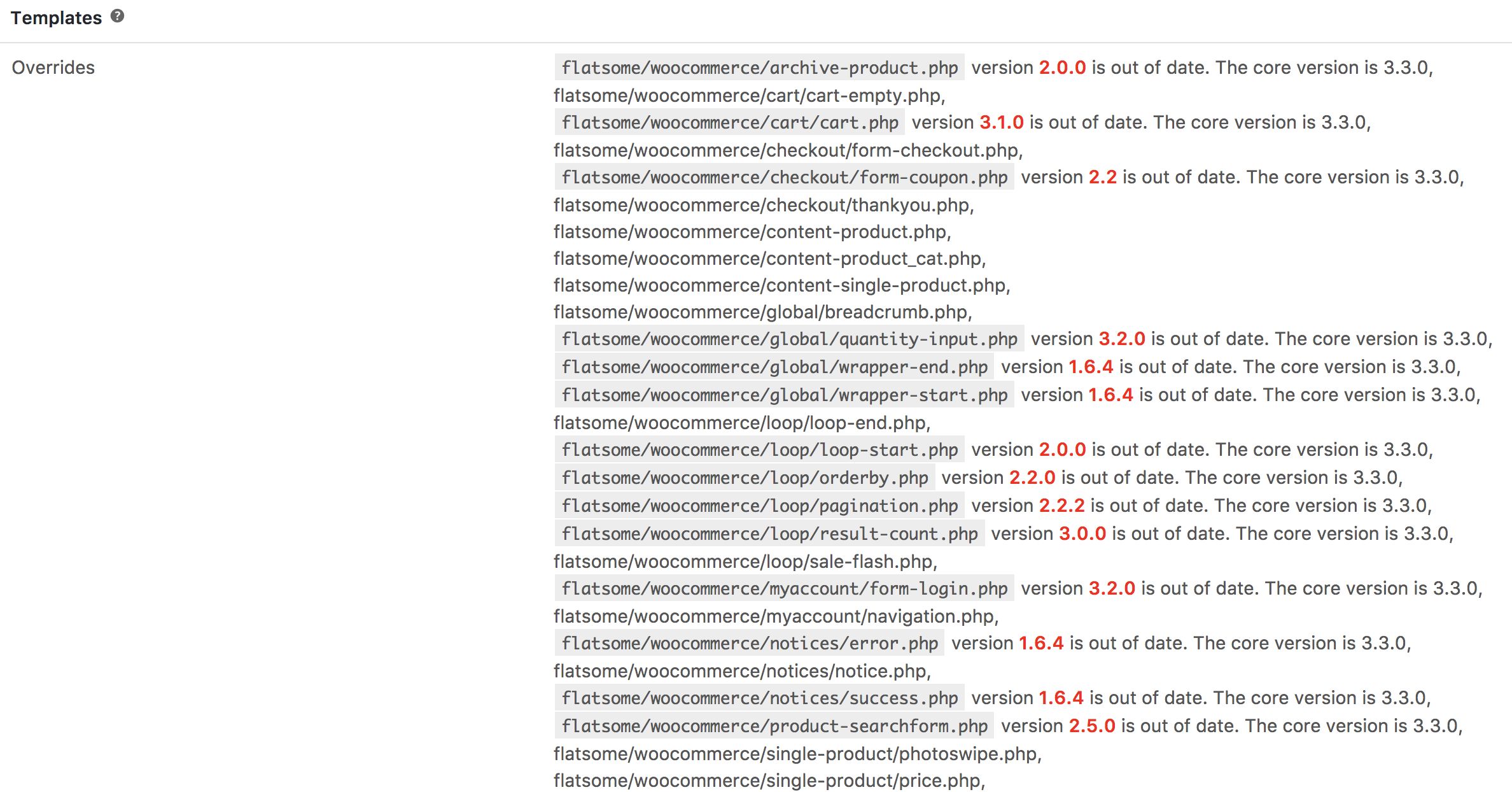Click loop/loop-end.php entry
The width and height of the screenshot is (1512, 792).
(742, 423)
